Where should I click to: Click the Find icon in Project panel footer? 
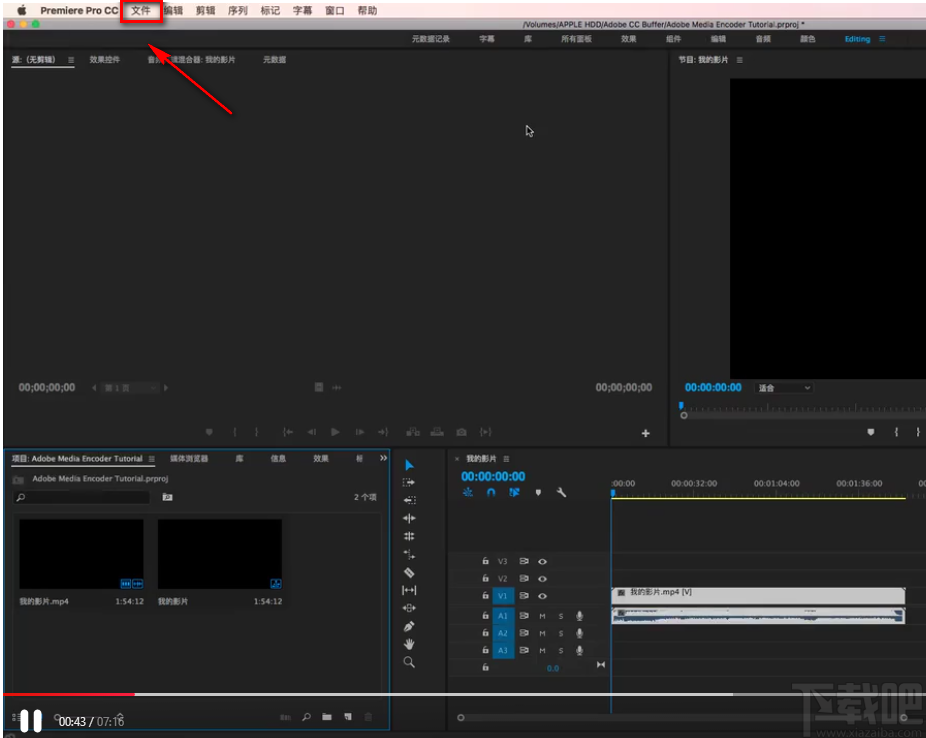tap(306, 717)
